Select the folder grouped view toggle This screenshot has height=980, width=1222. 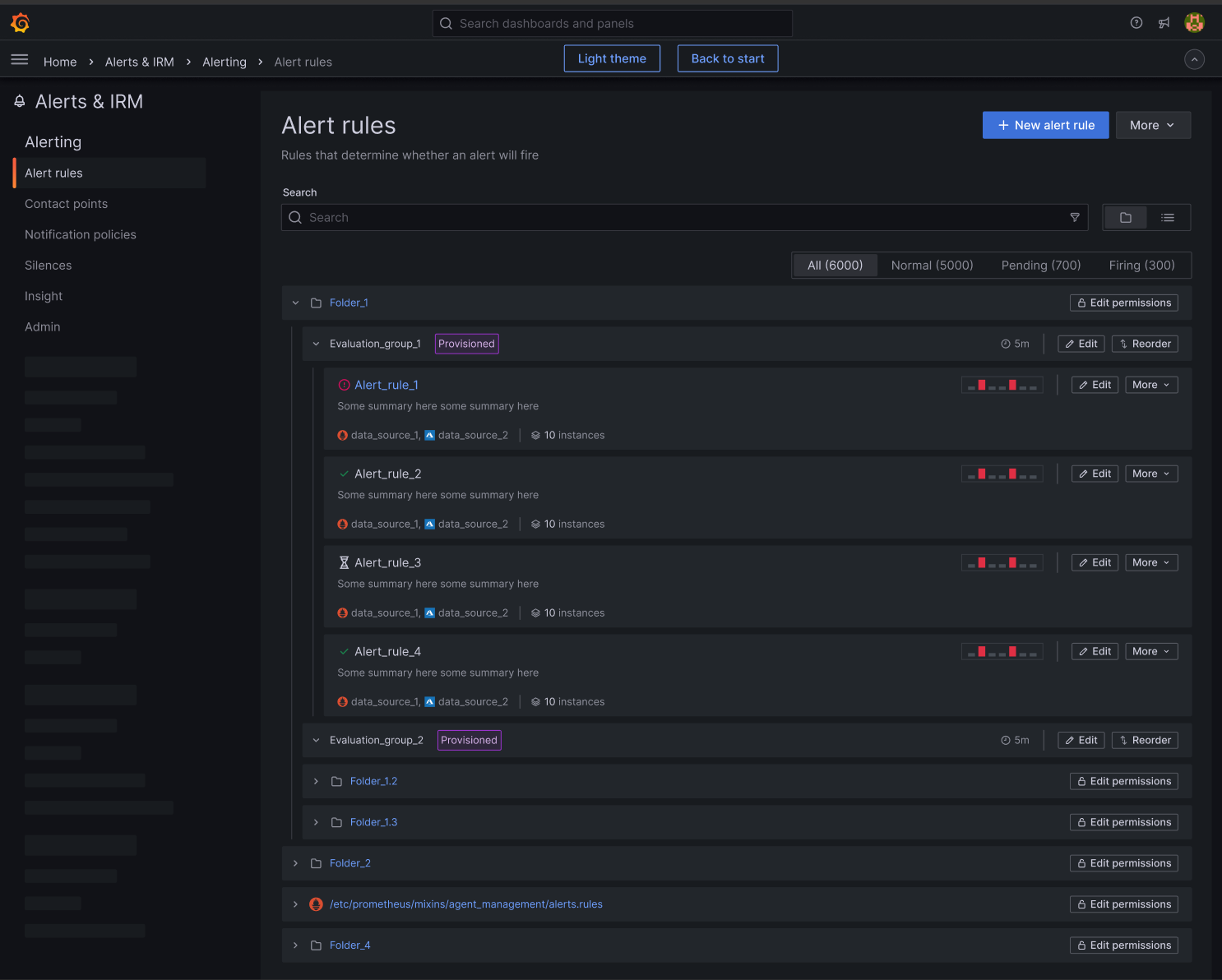click(x=1125, y=217)
